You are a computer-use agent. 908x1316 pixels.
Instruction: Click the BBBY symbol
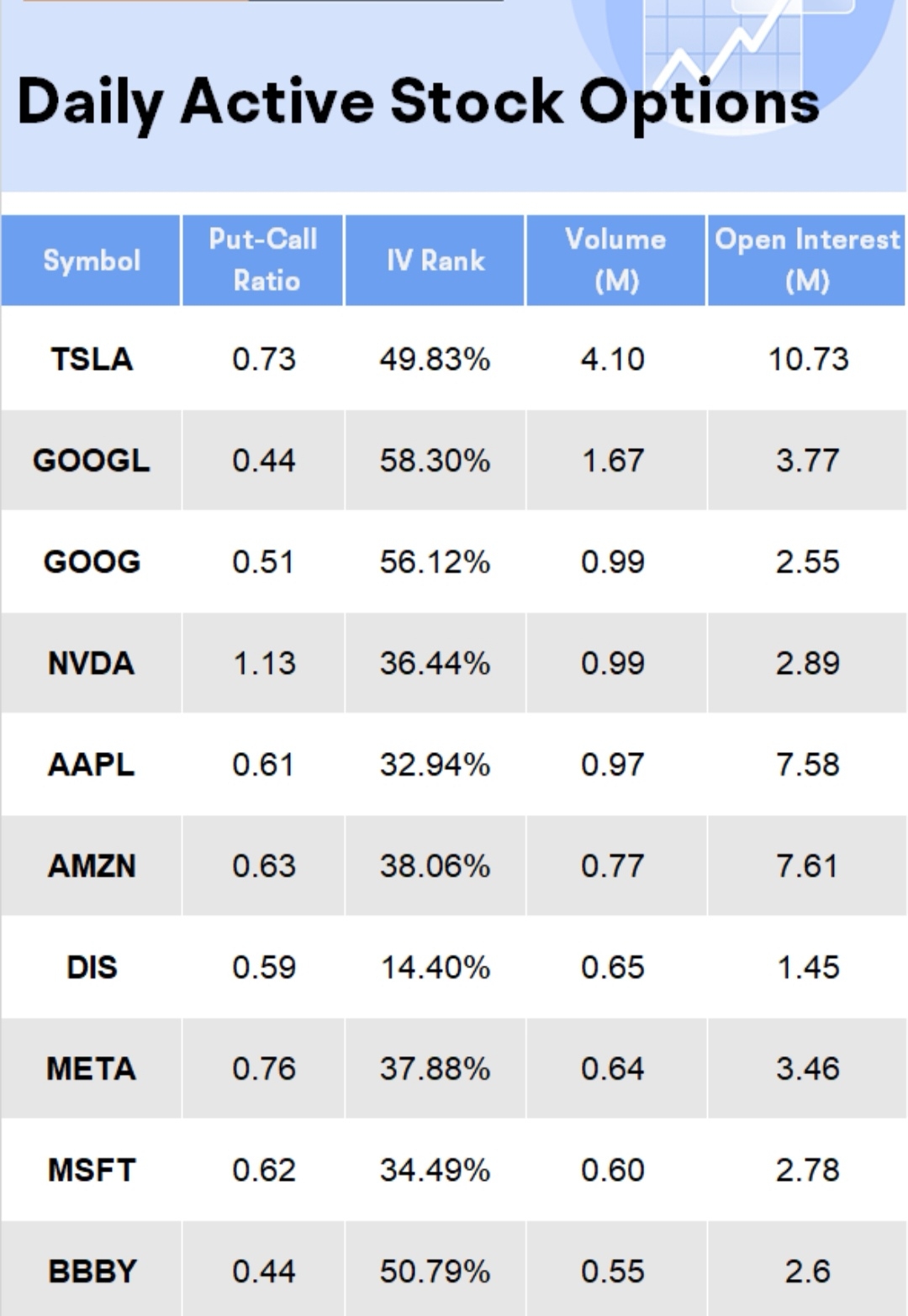(x=92, y=1271)
